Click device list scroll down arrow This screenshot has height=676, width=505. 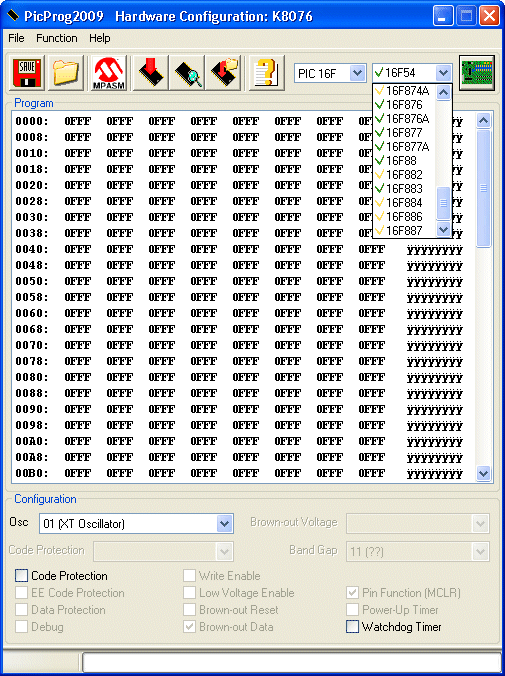click(443, 229)
